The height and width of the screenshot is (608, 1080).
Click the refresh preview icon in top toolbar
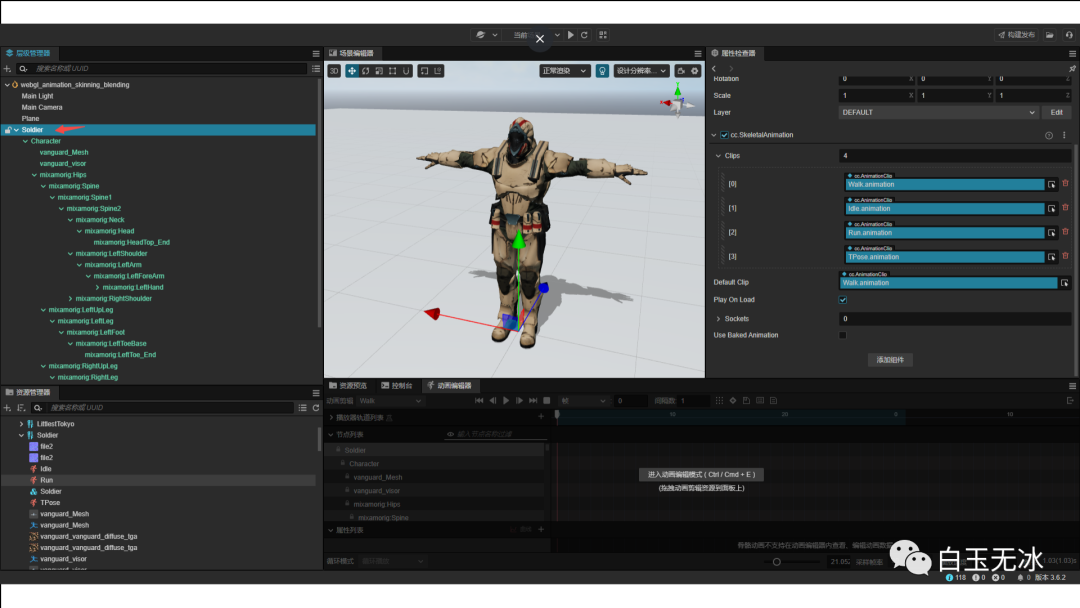(x=584, y=35)
